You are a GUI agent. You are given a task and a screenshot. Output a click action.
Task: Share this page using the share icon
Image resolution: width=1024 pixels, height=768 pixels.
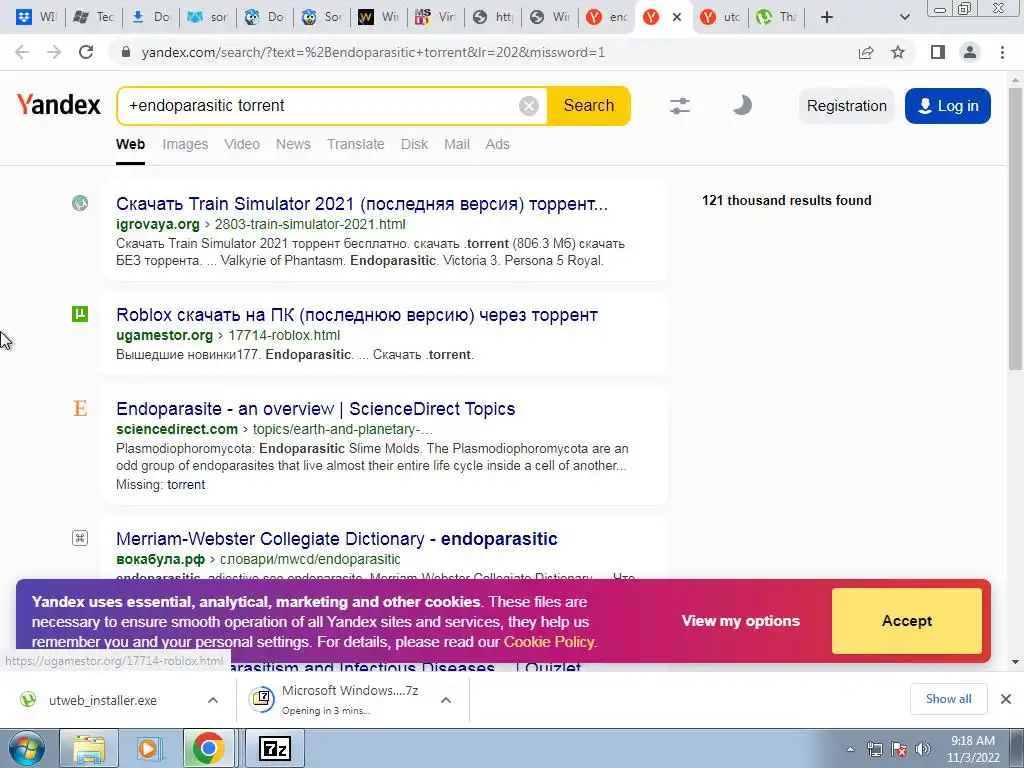click(x=866, y=52)
